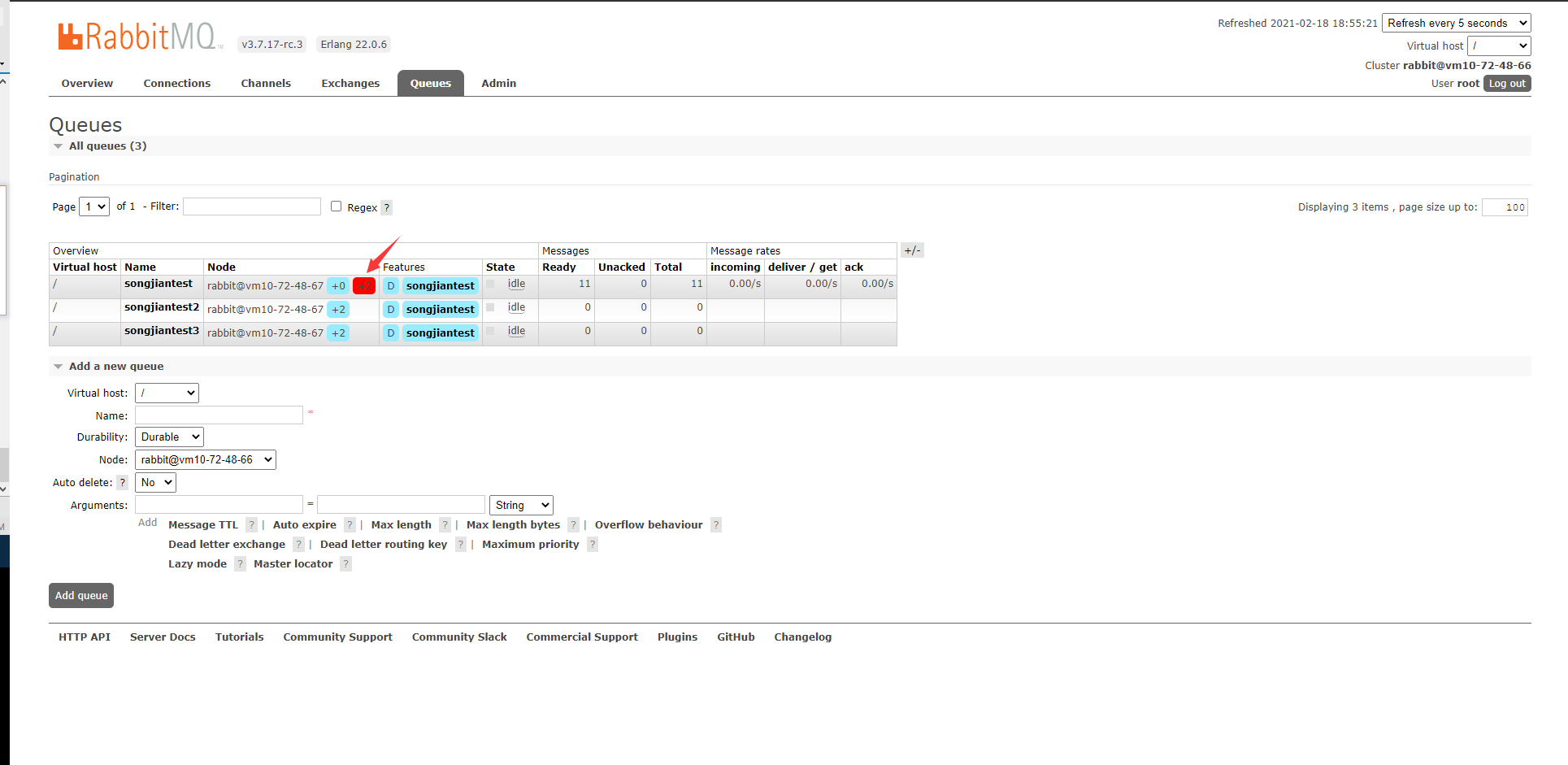Screen dimensions: 1568x765
Task: Click the Auto delete help icon
Action: click(x=122, y=483)
